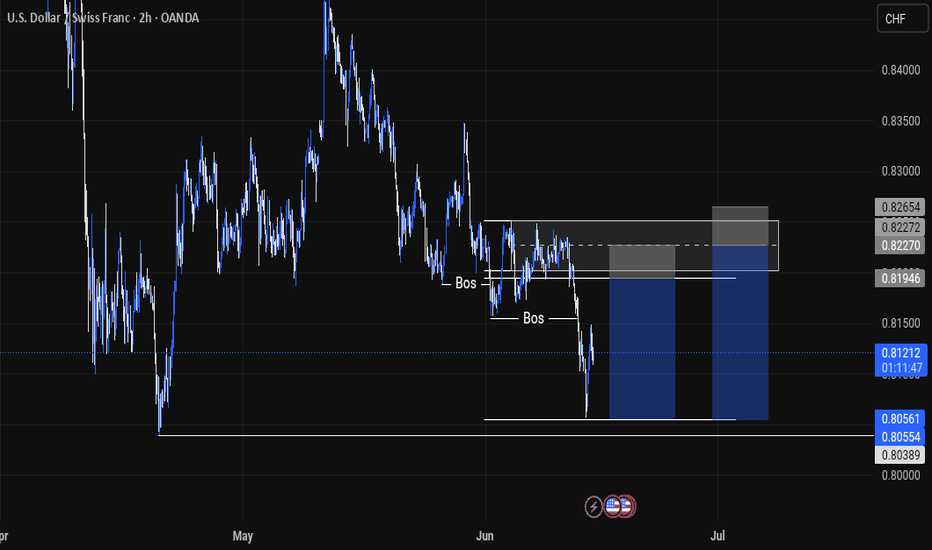Click the May label on time axis

(x=243, y=536)
